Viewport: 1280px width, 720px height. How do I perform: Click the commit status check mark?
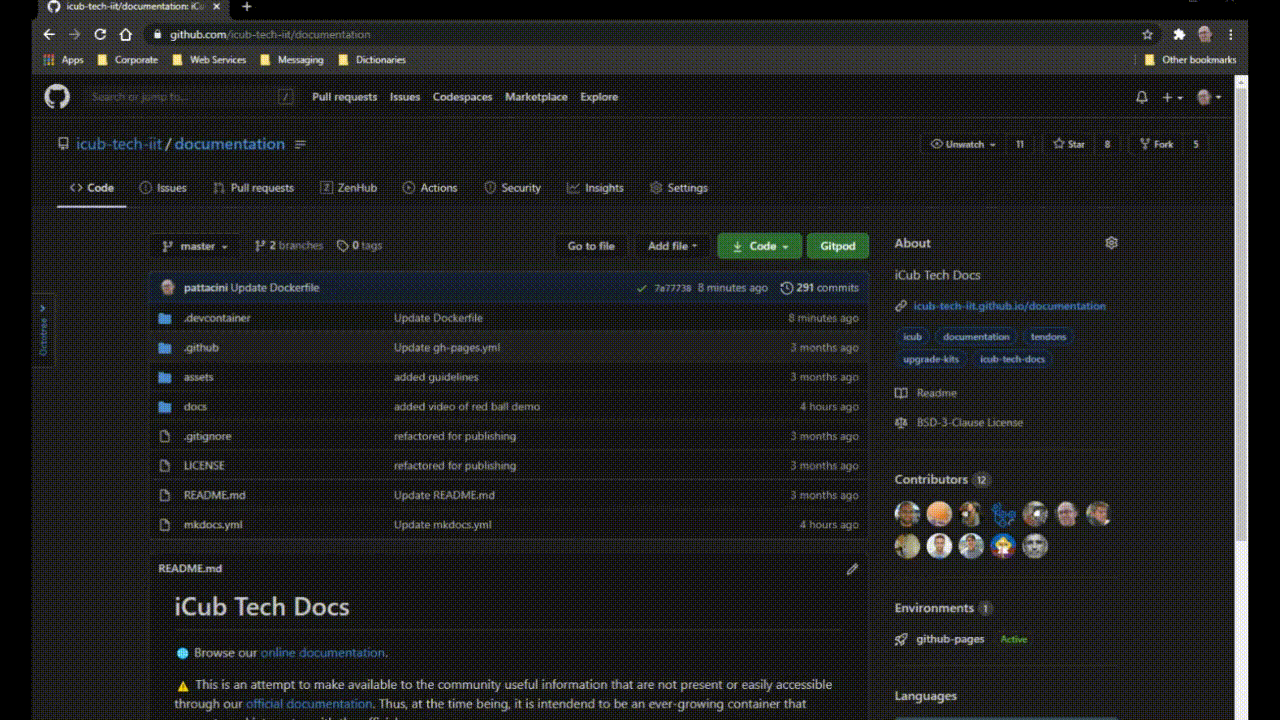pos(641,288)
